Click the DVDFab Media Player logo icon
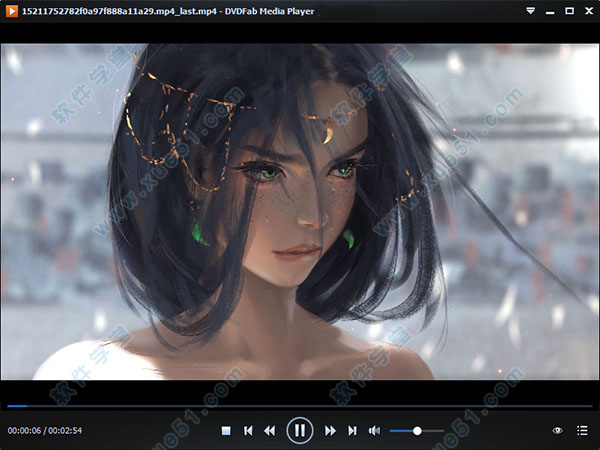Image resolution: width=600 pixels, height=450 pixels. point(12,11)
